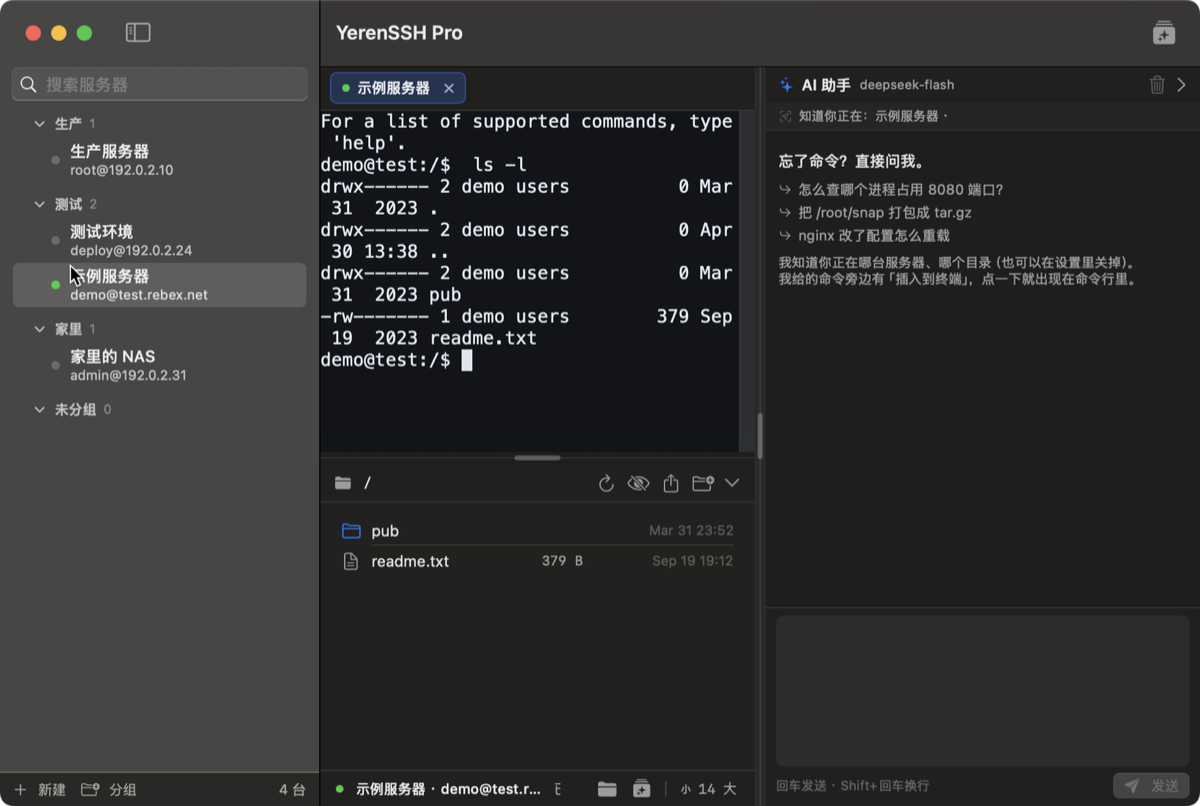Open the pub folder
Viewport: 1200px width, 806px height.
tap(537, 531)
